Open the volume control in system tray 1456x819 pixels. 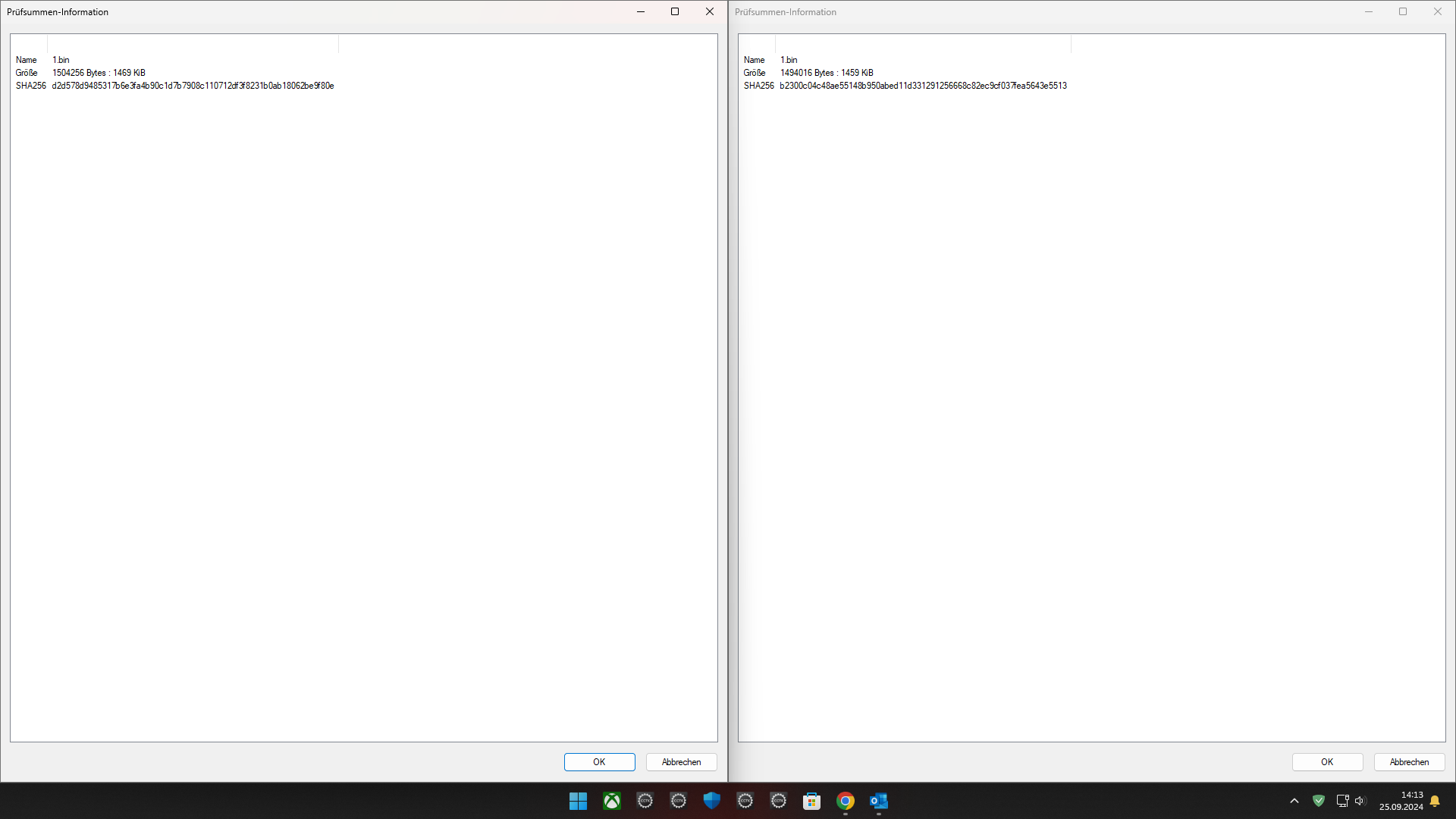(x=1360, y=801)
